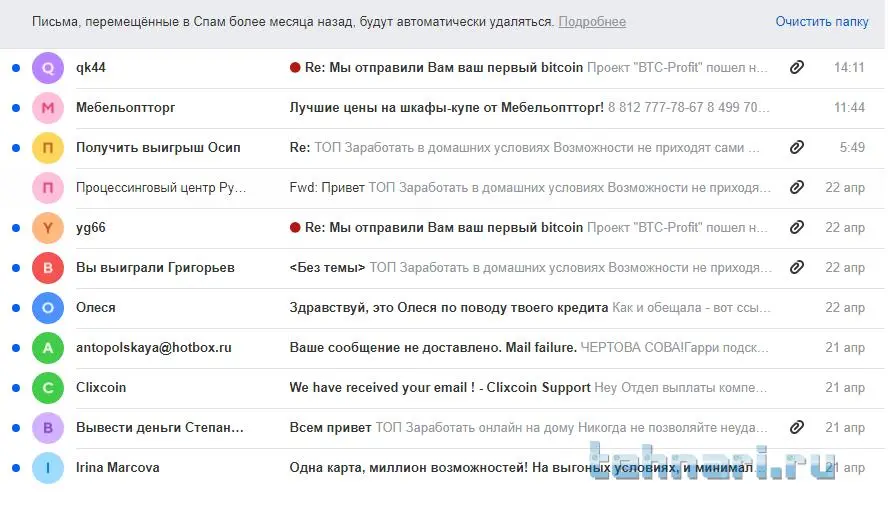The height and width of the screenshot is (512, 888).
Task: Click the red importance dot on yg66 email
Action: (x=295, y=228)
